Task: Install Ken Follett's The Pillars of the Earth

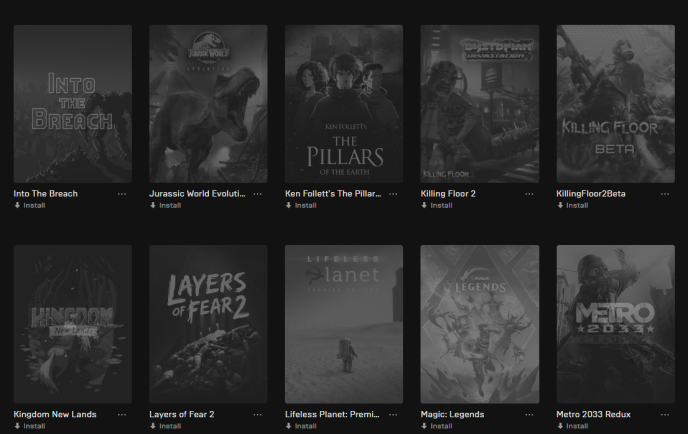Action: [x=301, y=205]
